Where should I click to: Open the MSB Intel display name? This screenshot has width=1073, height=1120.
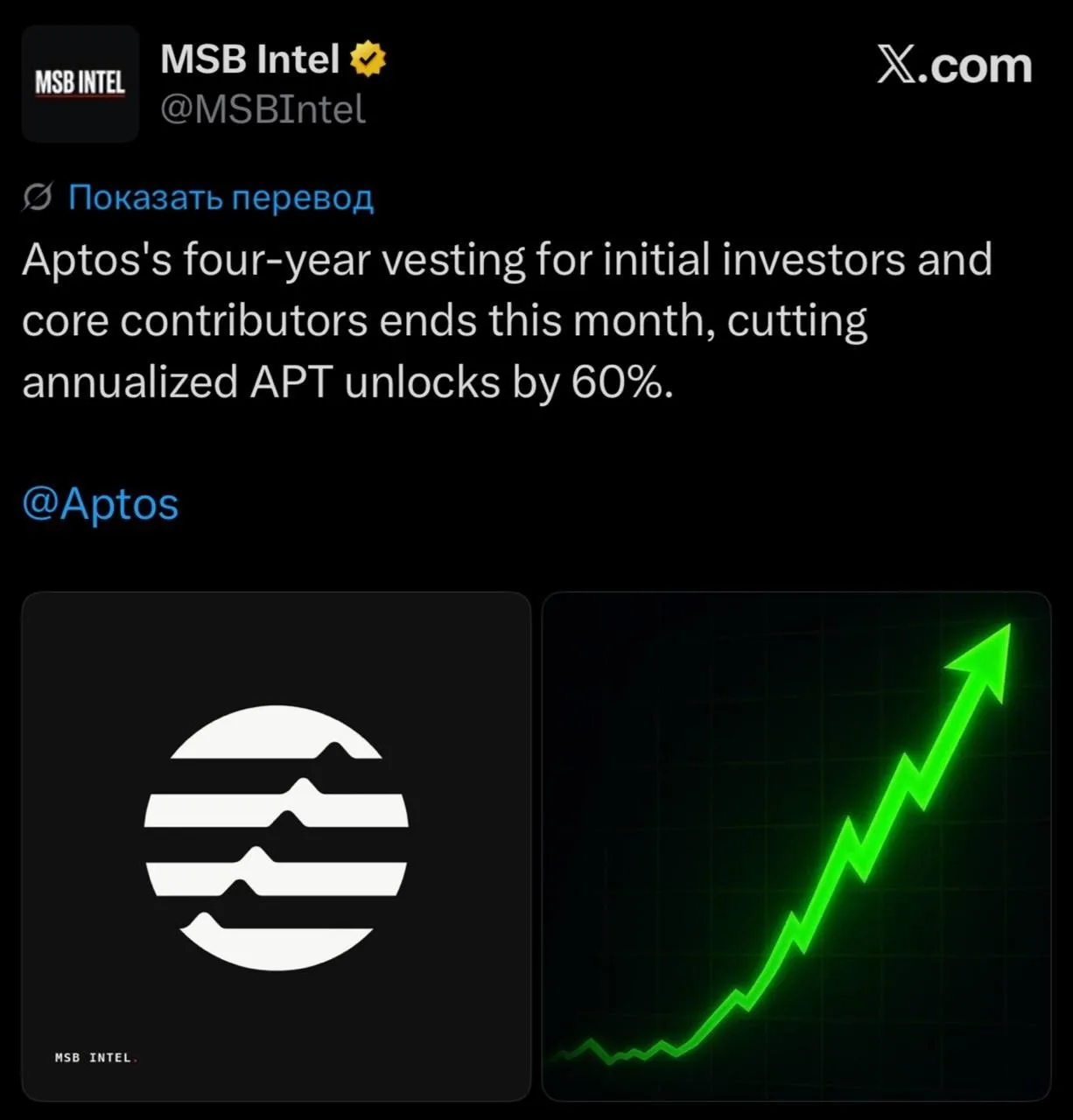coord(249,59)
